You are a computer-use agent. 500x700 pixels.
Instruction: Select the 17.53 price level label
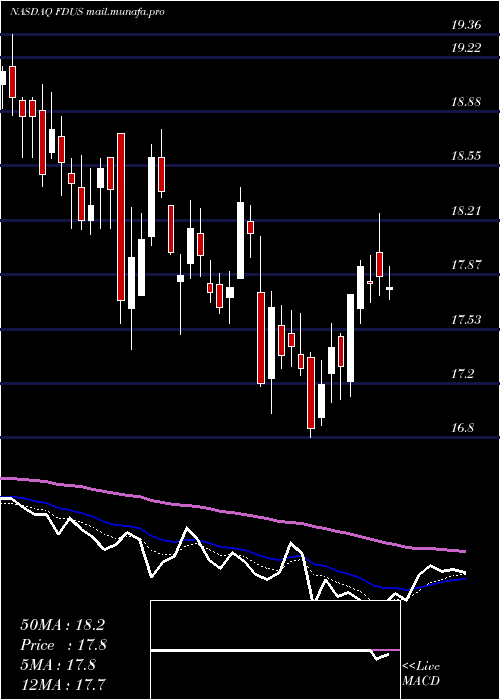(466, 320)
